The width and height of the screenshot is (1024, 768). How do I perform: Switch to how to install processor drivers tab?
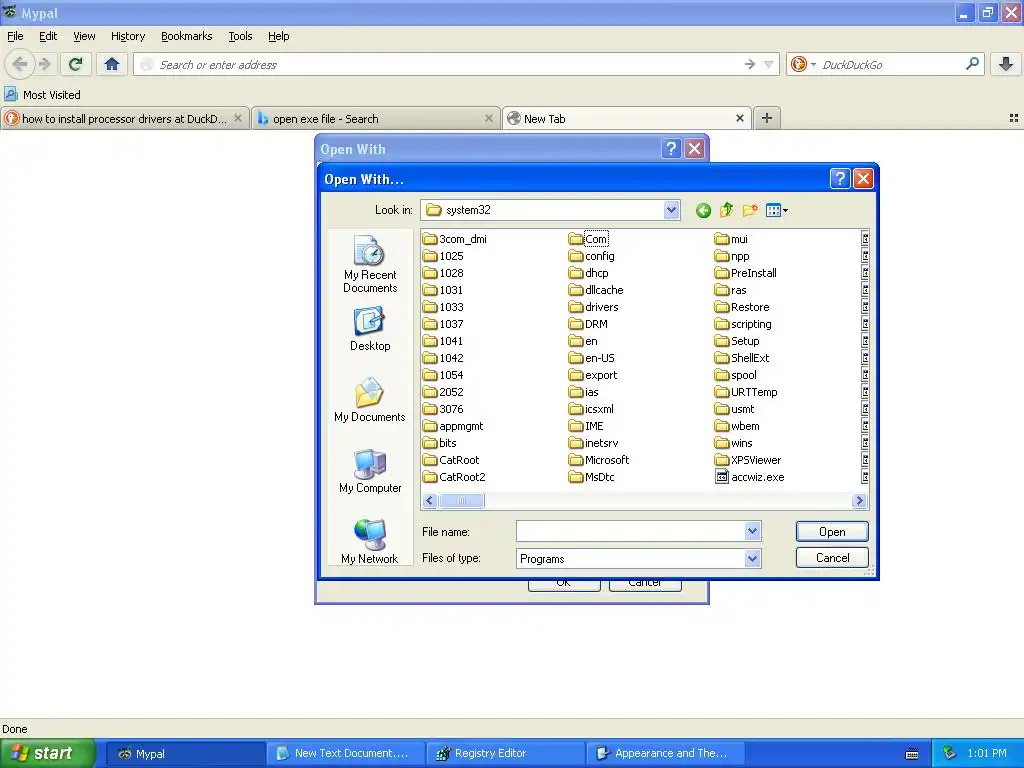click(x=124, y=118)
